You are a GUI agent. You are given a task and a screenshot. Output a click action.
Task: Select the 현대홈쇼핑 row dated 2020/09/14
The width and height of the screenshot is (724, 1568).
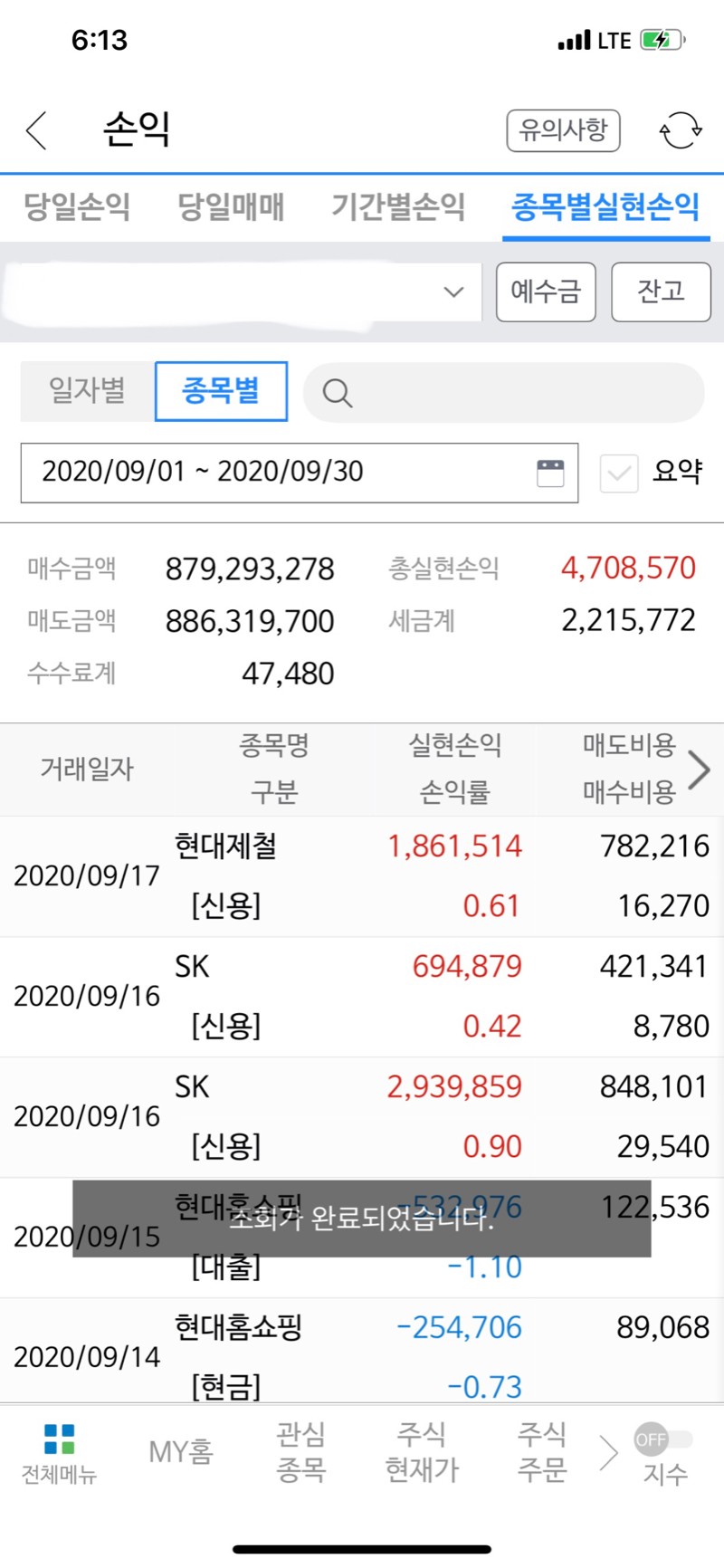pos(362,1353)
